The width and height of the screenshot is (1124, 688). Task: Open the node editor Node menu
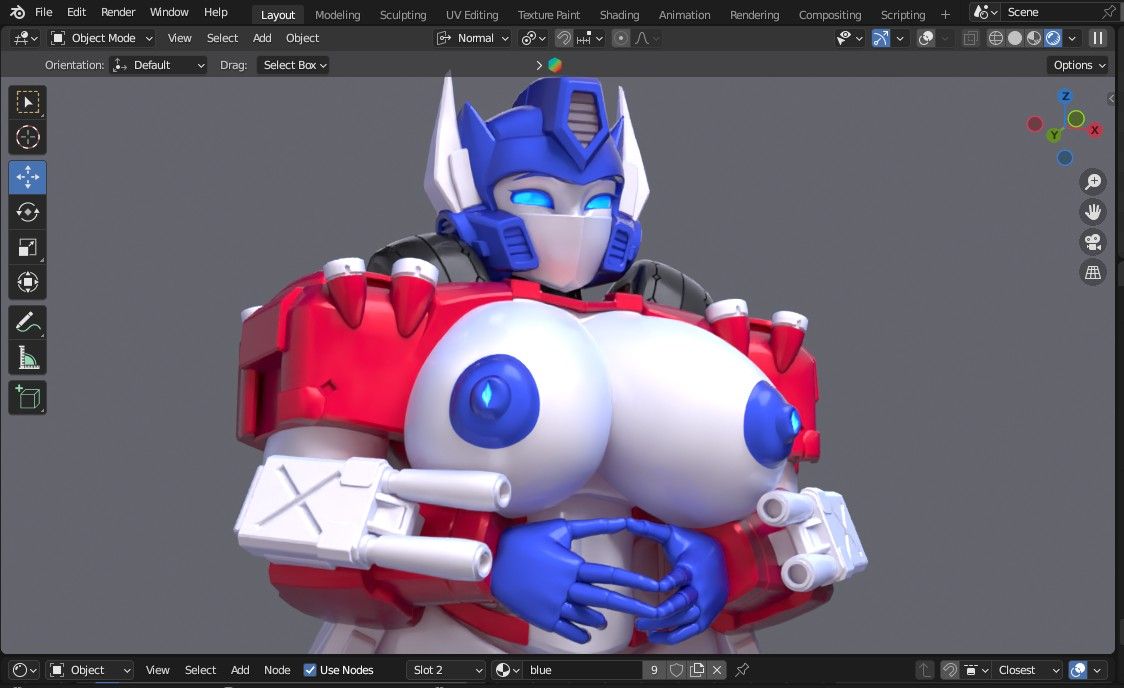point(277,670)
